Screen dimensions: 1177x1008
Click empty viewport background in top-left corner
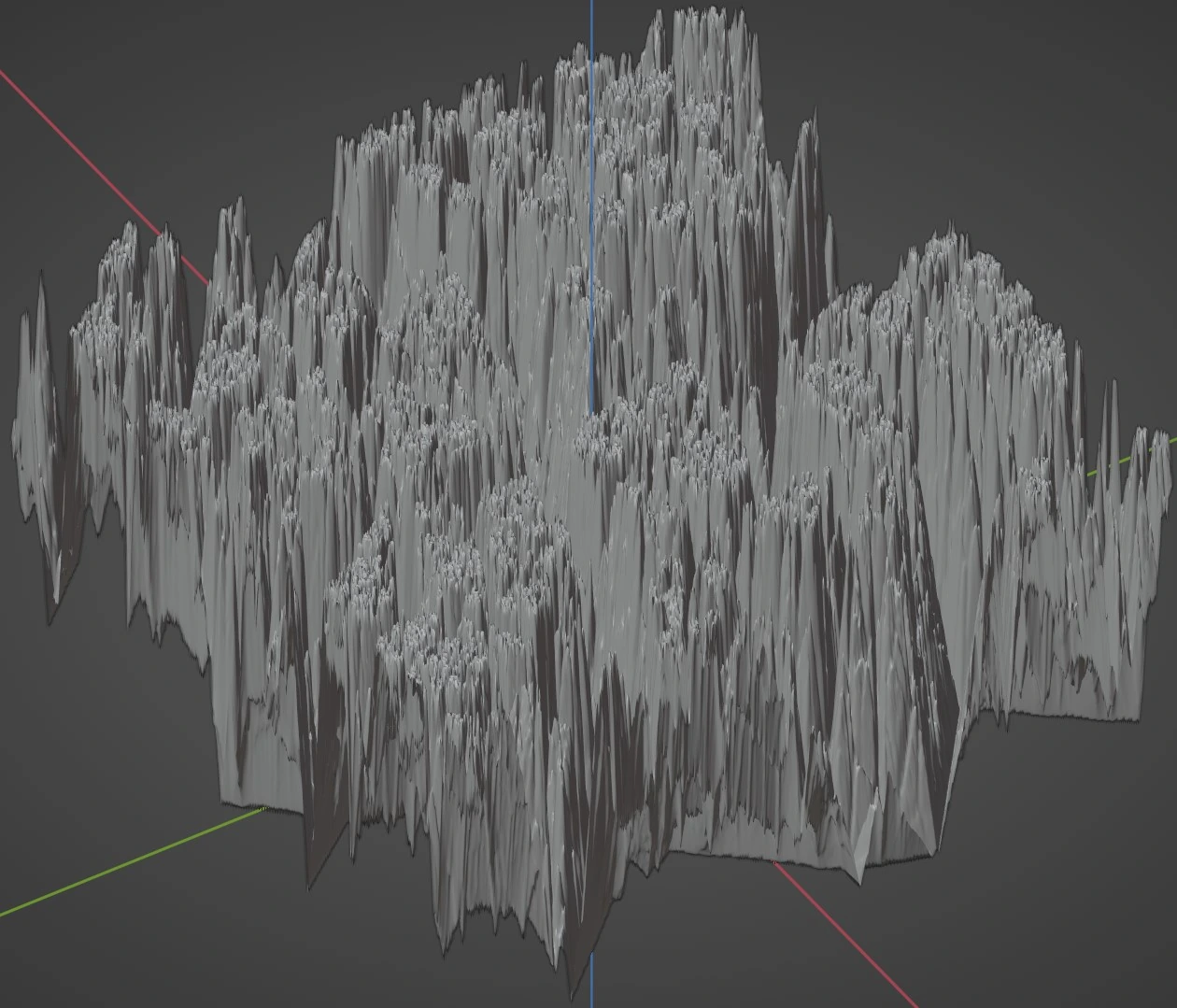(x=56, y=28)
